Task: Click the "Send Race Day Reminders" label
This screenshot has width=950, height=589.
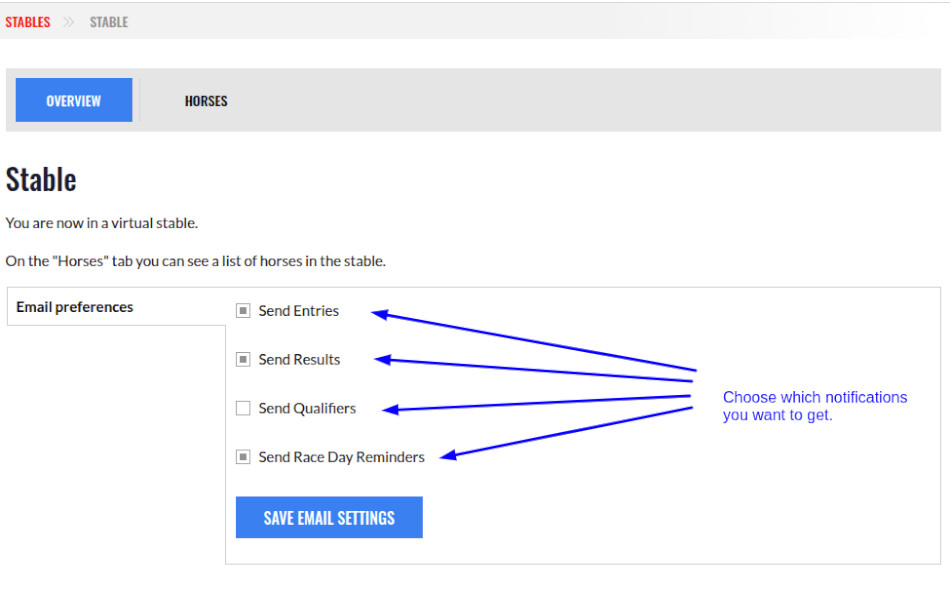Action: click(341, 457)
